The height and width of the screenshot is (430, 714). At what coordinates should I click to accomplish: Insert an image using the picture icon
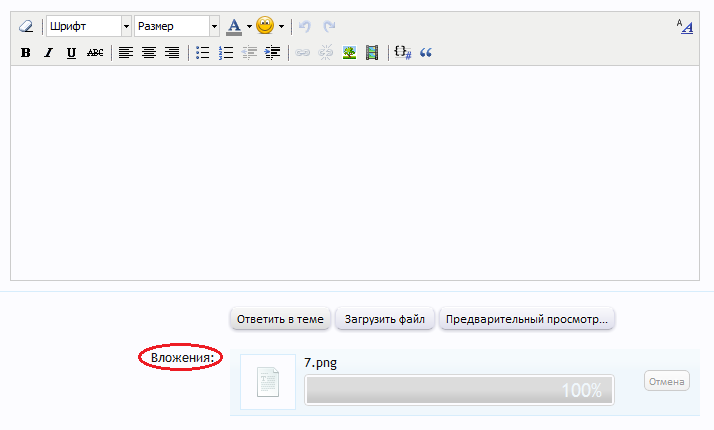click(x=349, y=53)
